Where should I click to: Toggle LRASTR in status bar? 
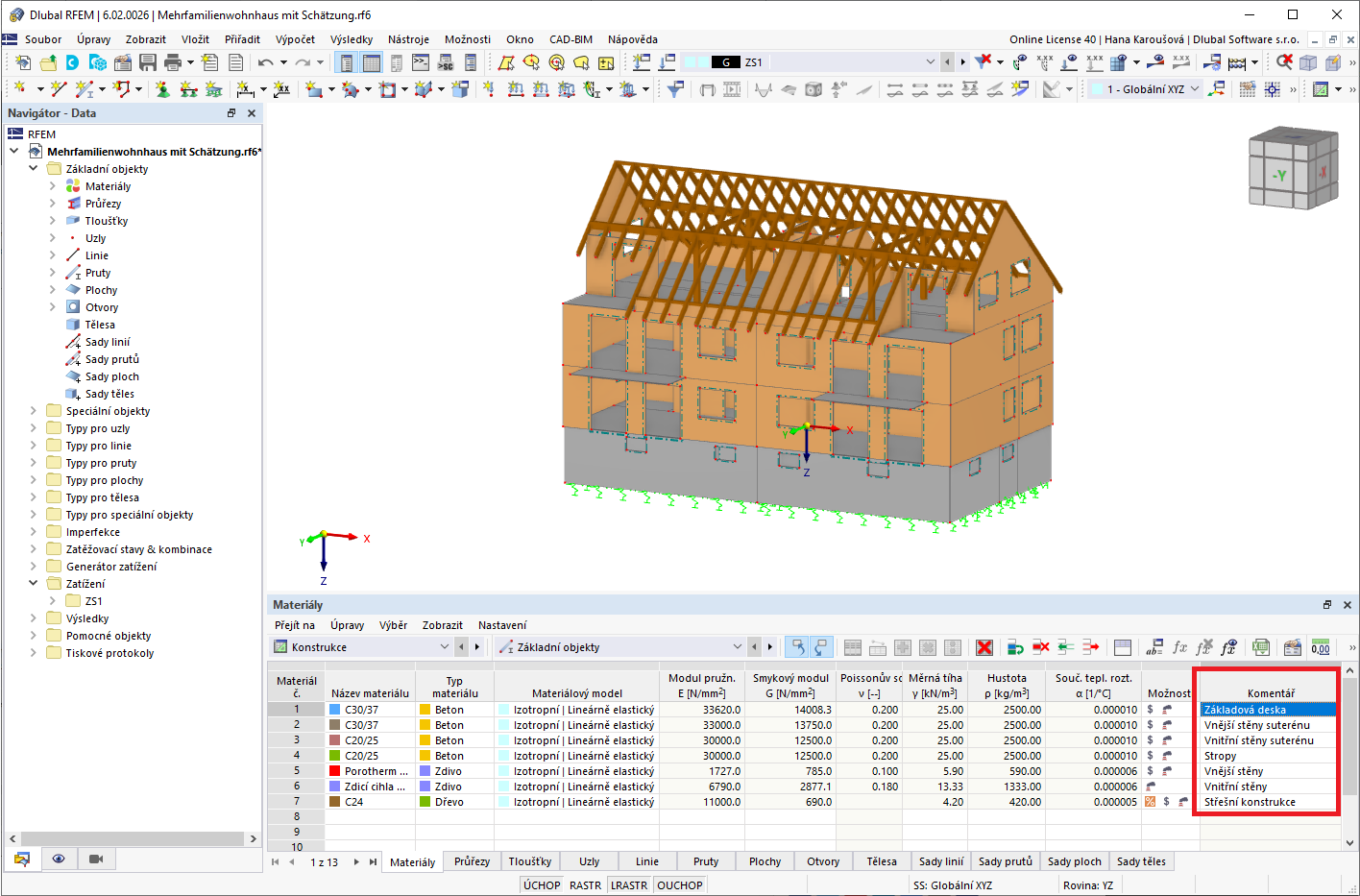coord(629,885)
